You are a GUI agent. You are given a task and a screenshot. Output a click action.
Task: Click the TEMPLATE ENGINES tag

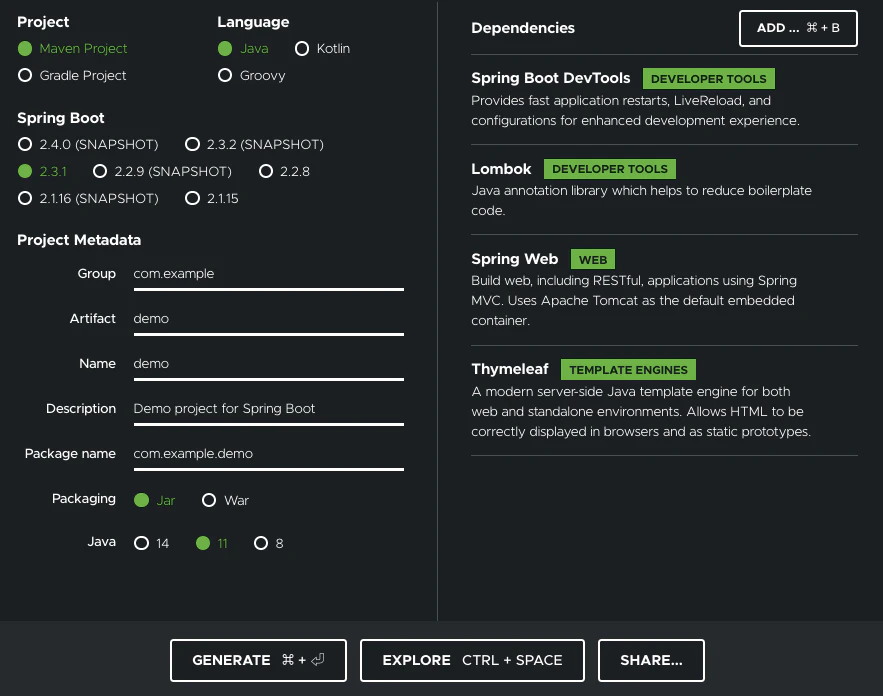[x=628, y=369]
